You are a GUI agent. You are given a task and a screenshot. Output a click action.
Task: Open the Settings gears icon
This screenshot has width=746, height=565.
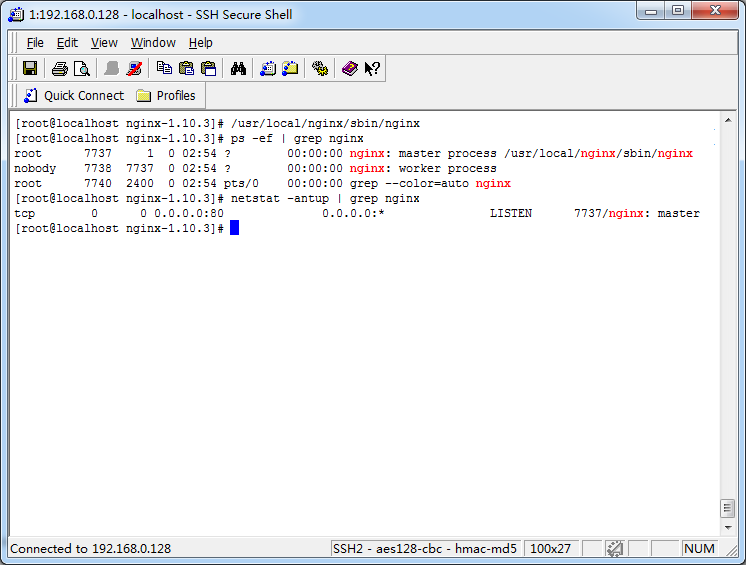point(320,68)
